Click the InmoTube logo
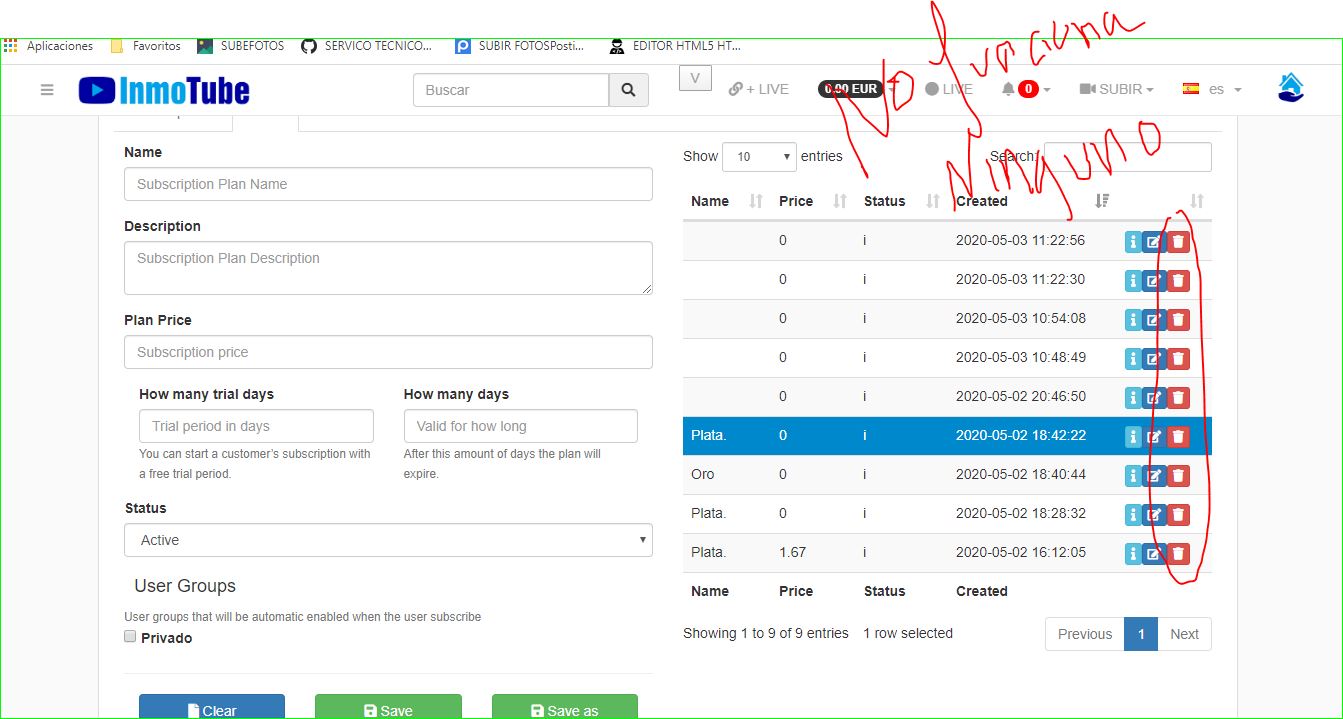The image size is (1343, 719). [164, 89]
